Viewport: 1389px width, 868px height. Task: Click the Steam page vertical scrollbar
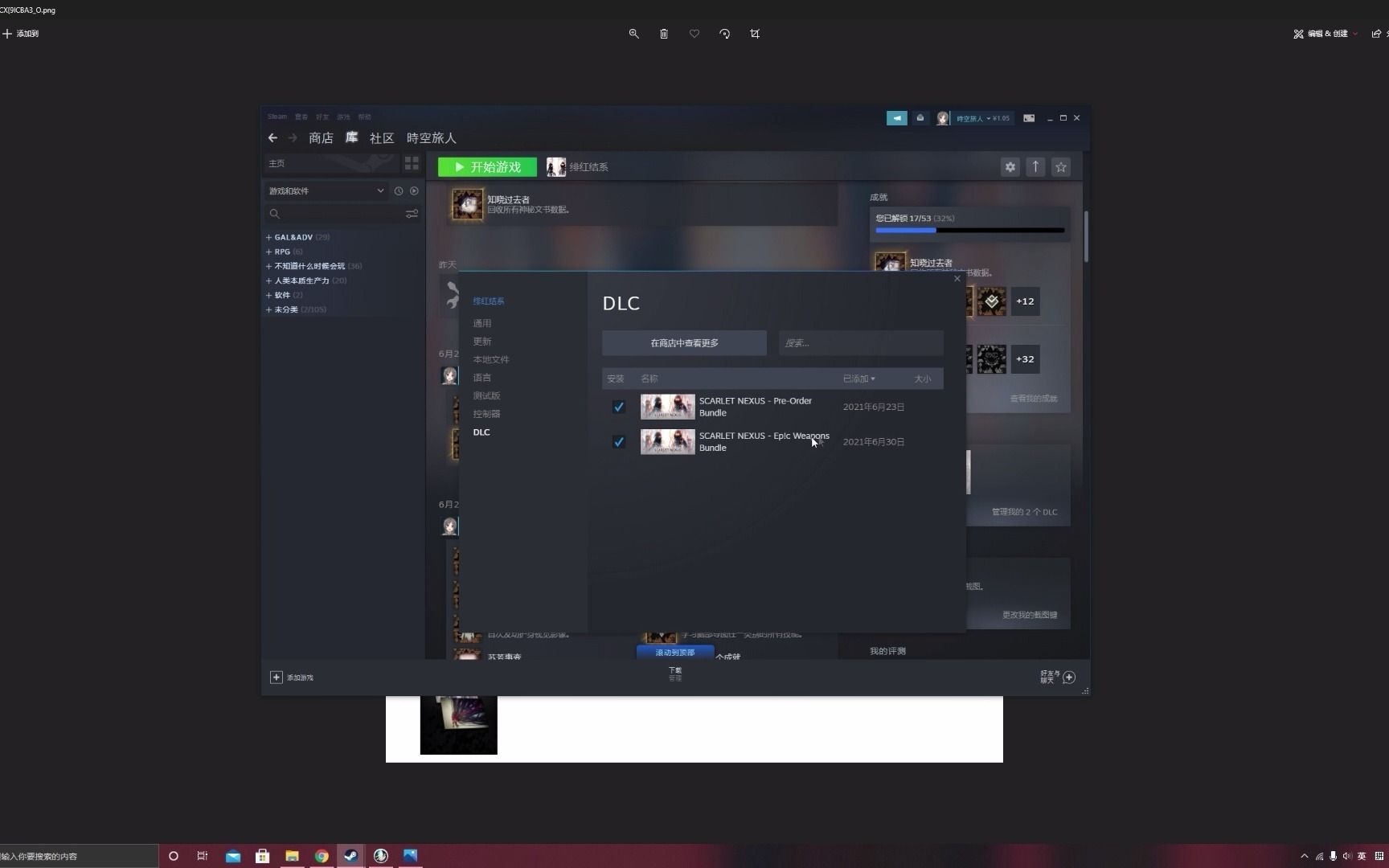point(1086,236)
